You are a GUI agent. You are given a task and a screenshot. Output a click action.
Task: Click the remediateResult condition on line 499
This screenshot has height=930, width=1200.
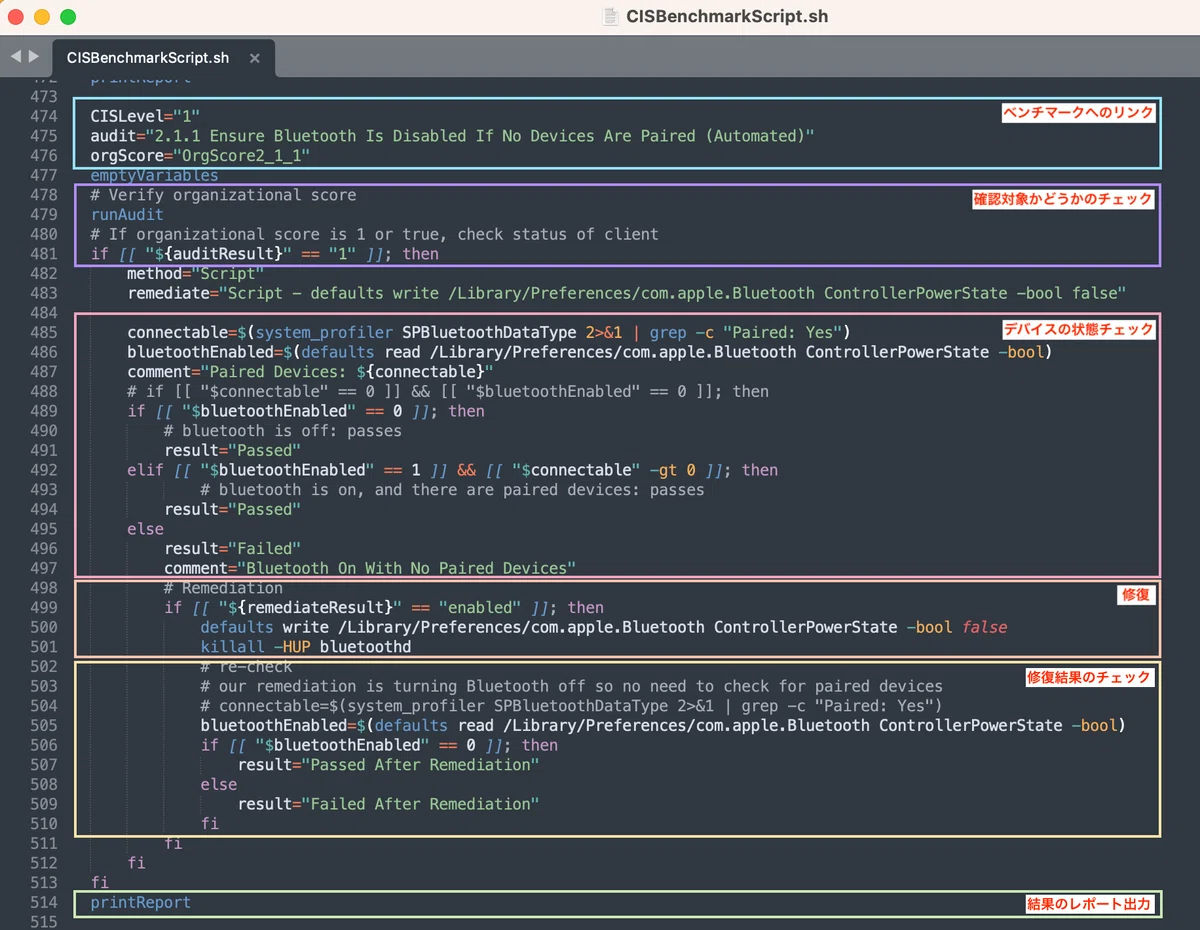[384, 607]
